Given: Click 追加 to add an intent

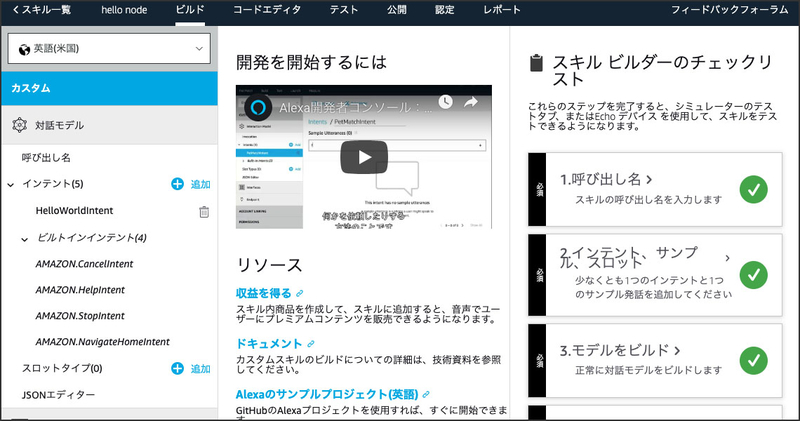Looking at the screenshot, I should tap(200, 184).
